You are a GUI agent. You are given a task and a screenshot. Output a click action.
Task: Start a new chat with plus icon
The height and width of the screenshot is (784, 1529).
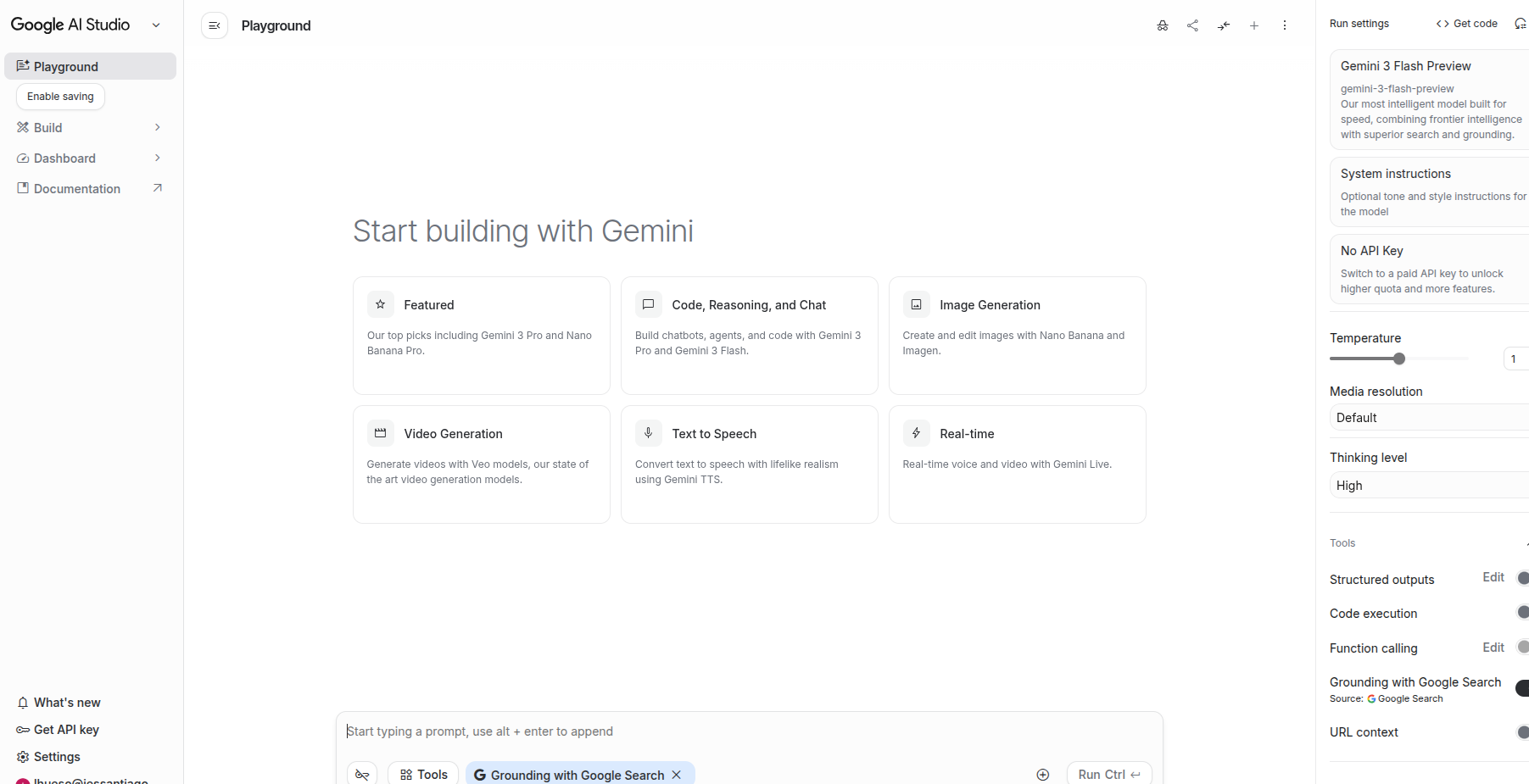pos(1253,25)
